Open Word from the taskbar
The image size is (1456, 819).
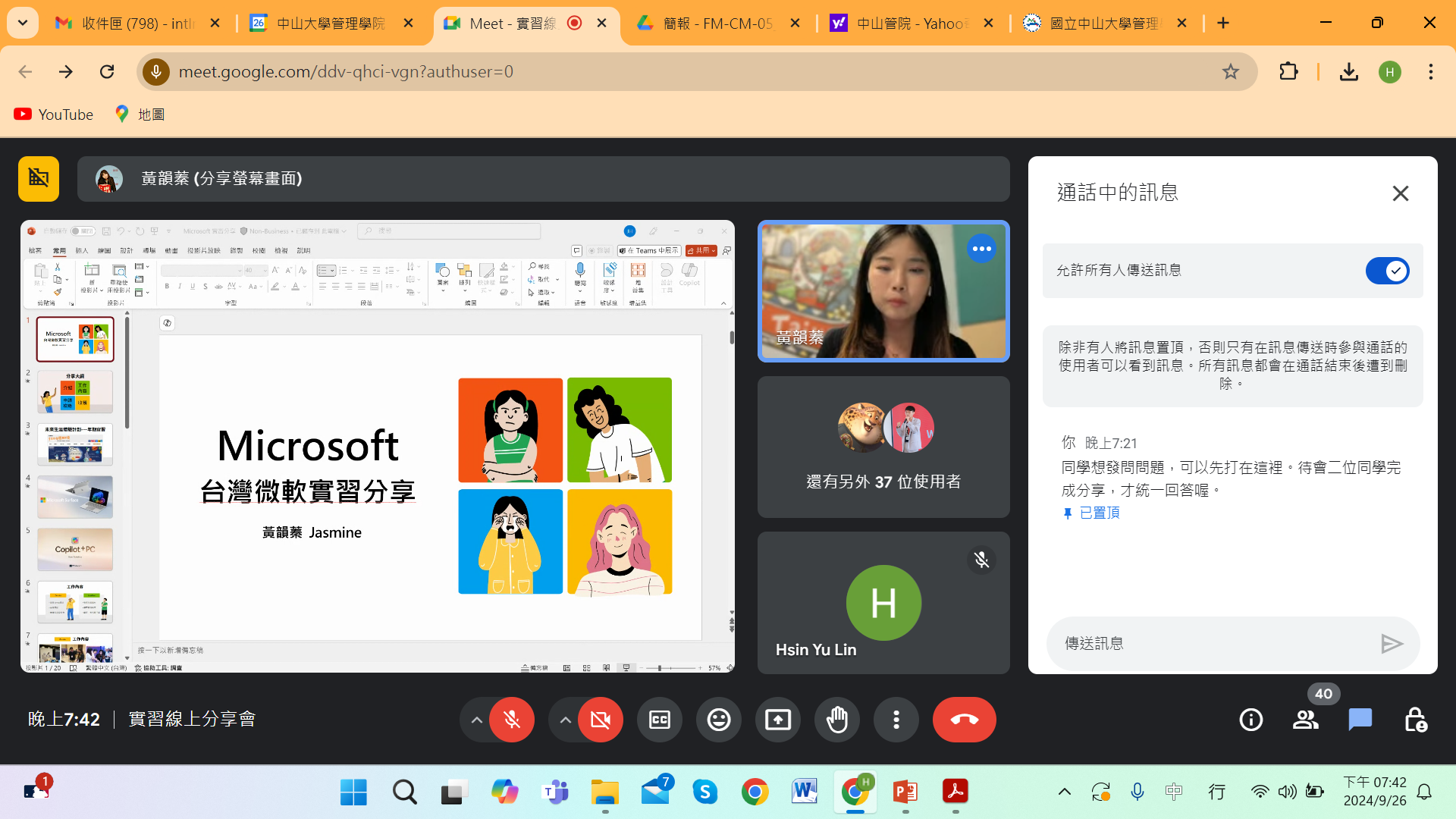[x=805, y=792]
